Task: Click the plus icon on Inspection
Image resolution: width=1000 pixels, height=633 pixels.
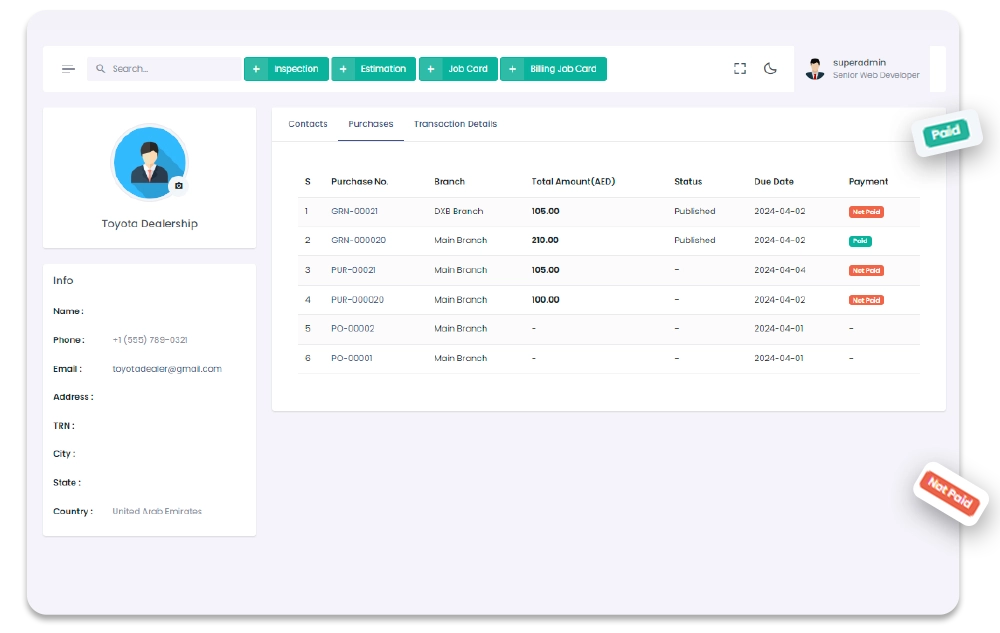Action: [257, 69]
